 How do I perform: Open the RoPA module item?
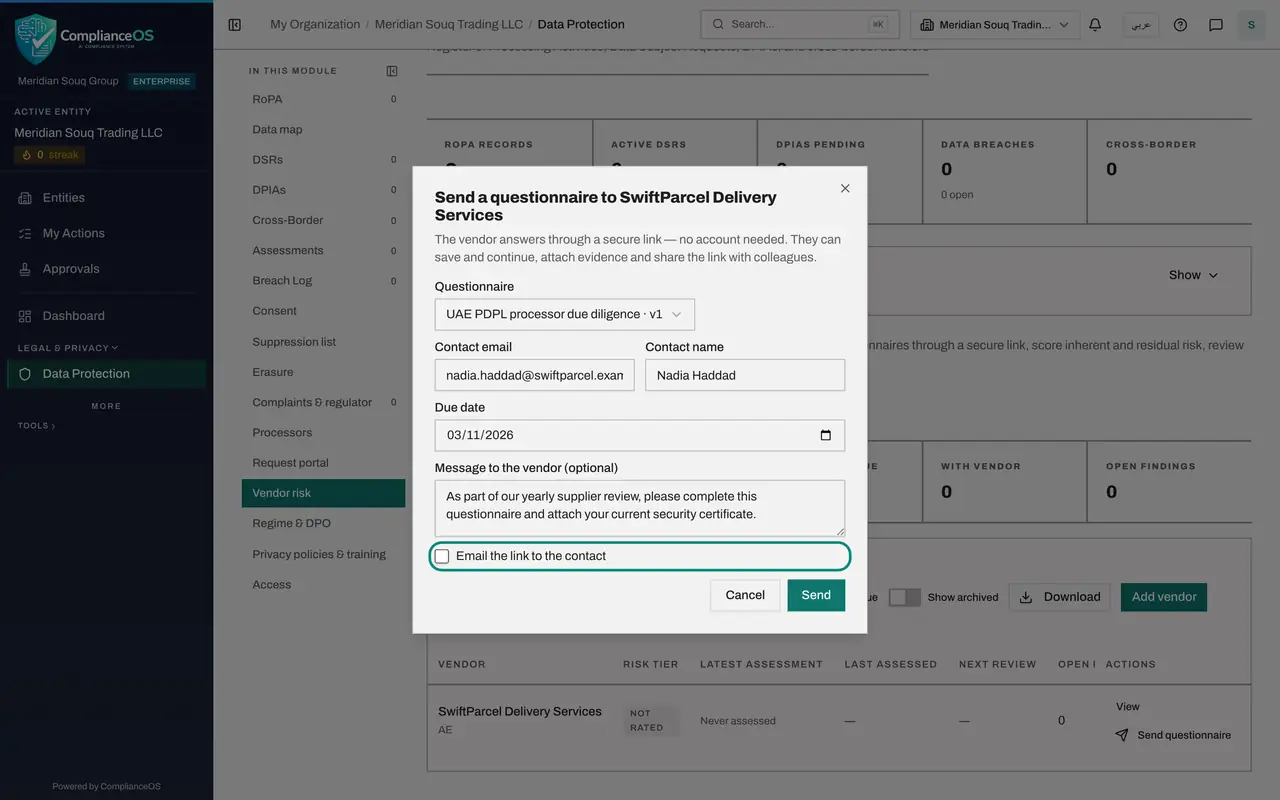(x=323, y=99)
